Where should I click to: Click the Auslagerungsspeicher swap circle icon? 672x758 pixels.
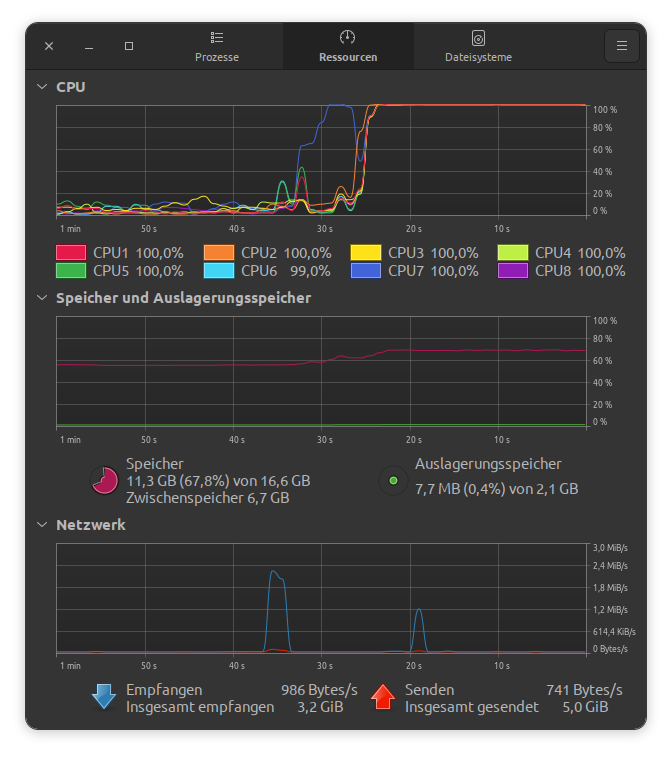[x=393, y=481]
